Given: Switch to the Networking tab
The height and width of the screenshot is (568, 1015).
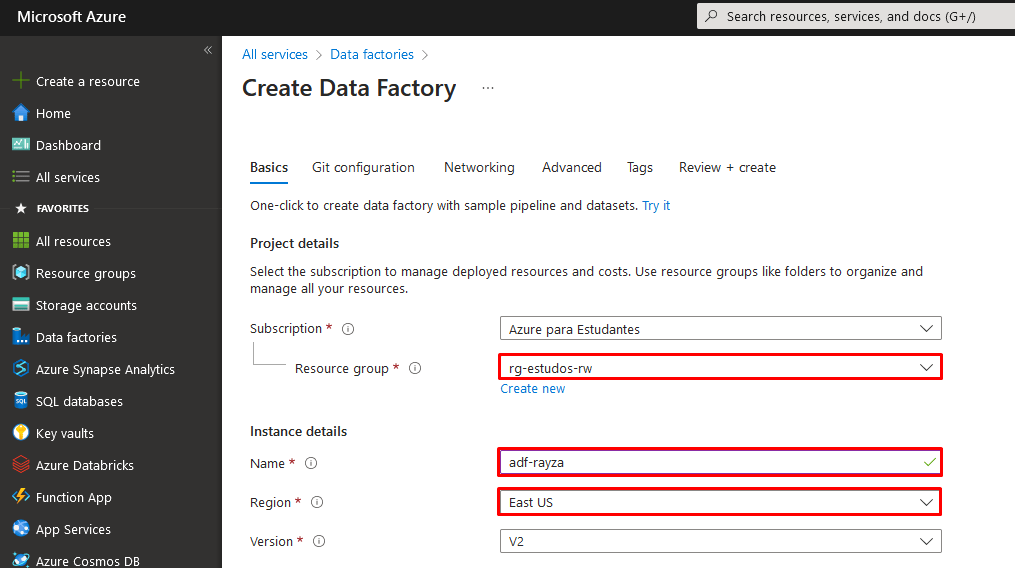Looking at the screenshot, I should pos(479,167).
